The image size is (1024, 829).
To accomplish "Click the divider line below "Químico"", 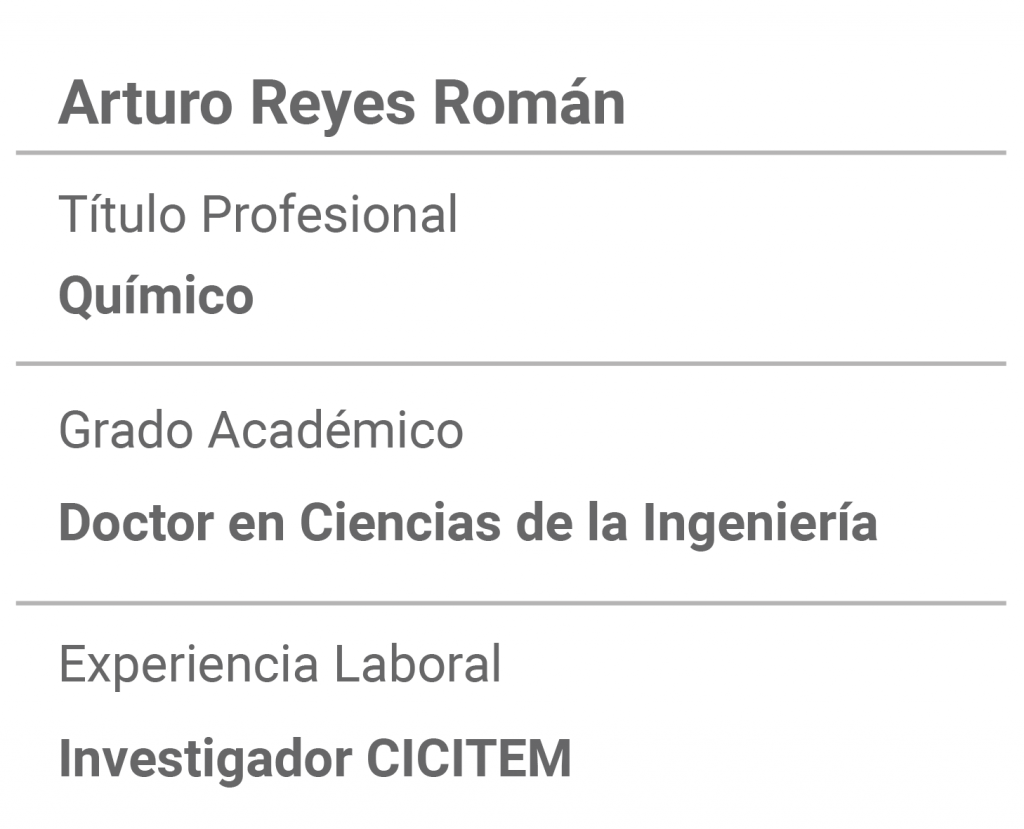I will 511,363.
